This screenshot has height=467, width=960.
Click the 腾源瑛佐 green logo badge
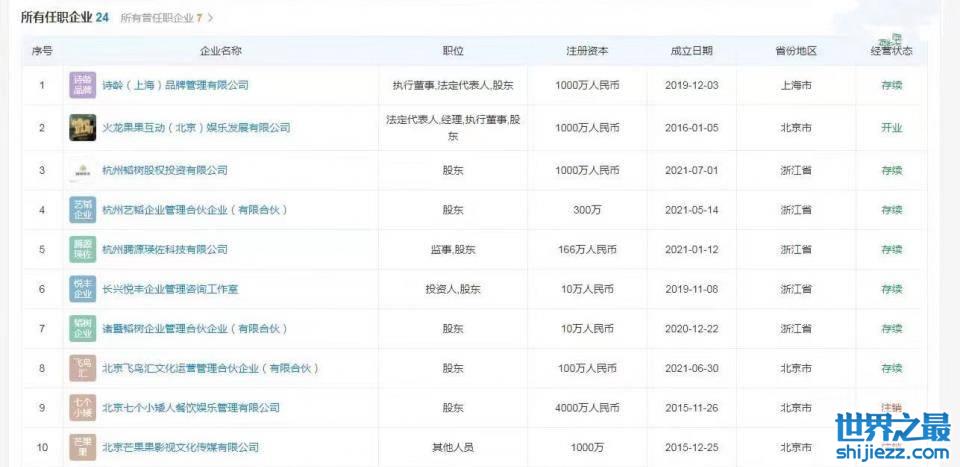(x=82, y=249)
